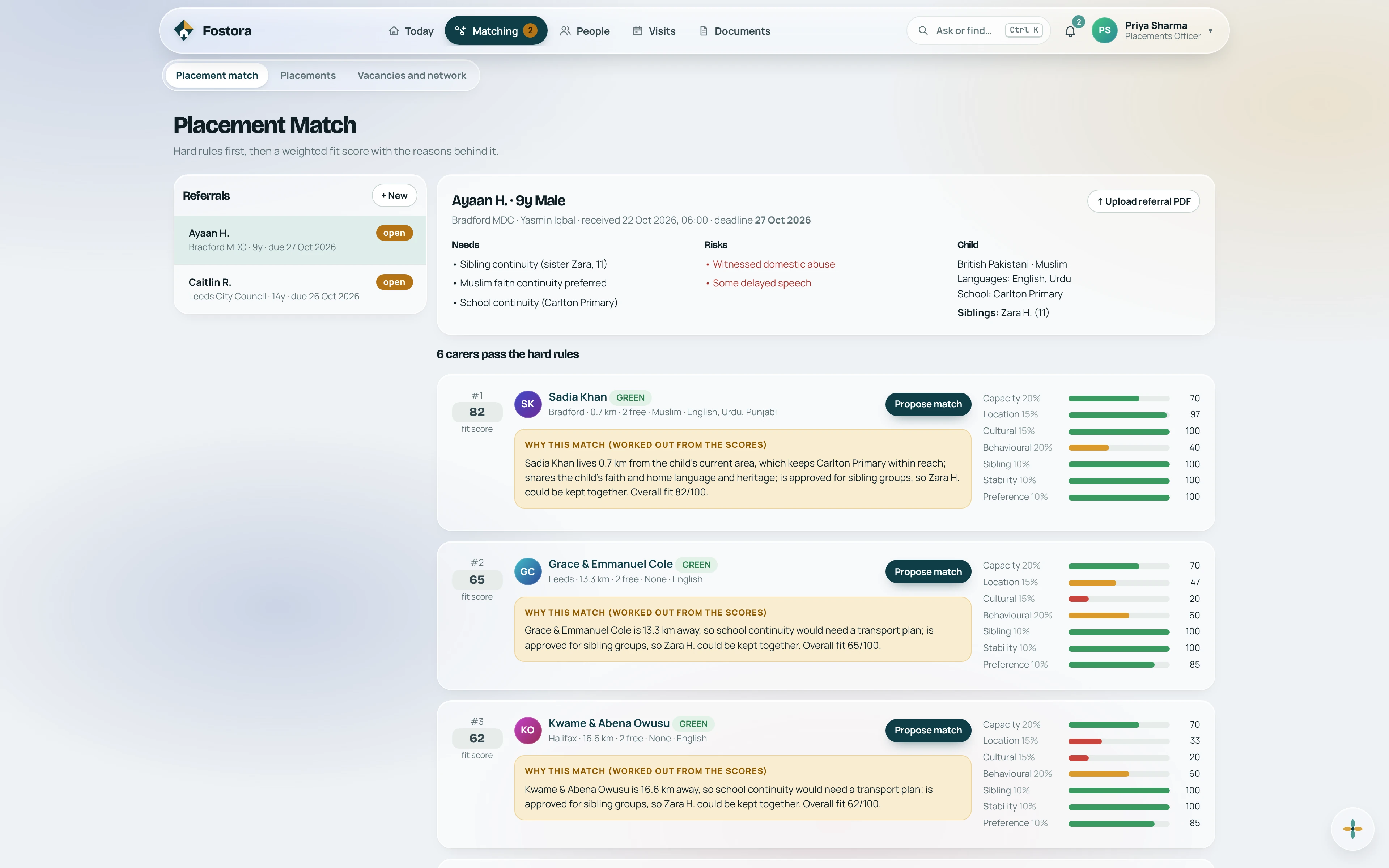
Task: Expand the Priya Sharma account menu arrow
Action: tap(1211, 31)
